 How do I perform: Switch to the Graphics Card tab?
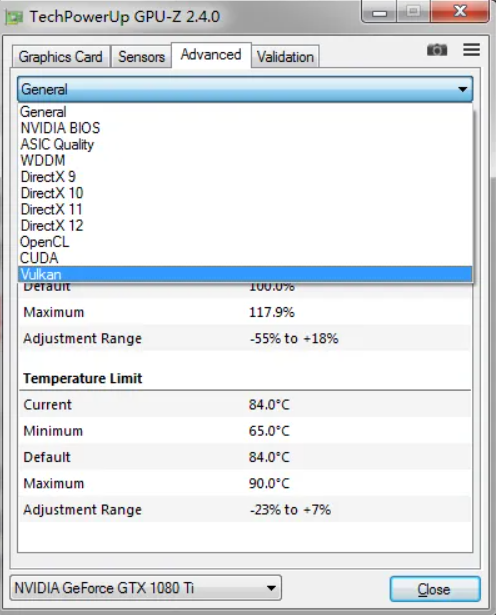pos(61,57)
